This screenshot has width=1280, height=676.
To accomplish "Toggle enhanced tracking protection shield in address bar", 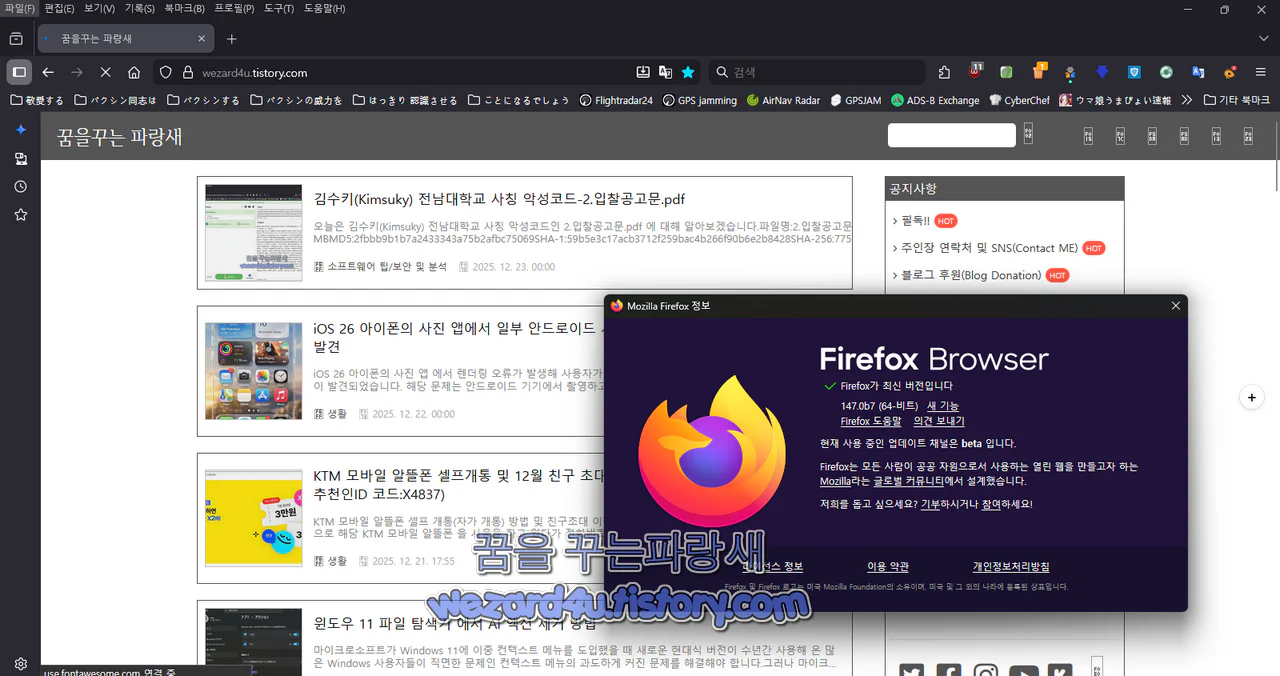I will (163, 71).
